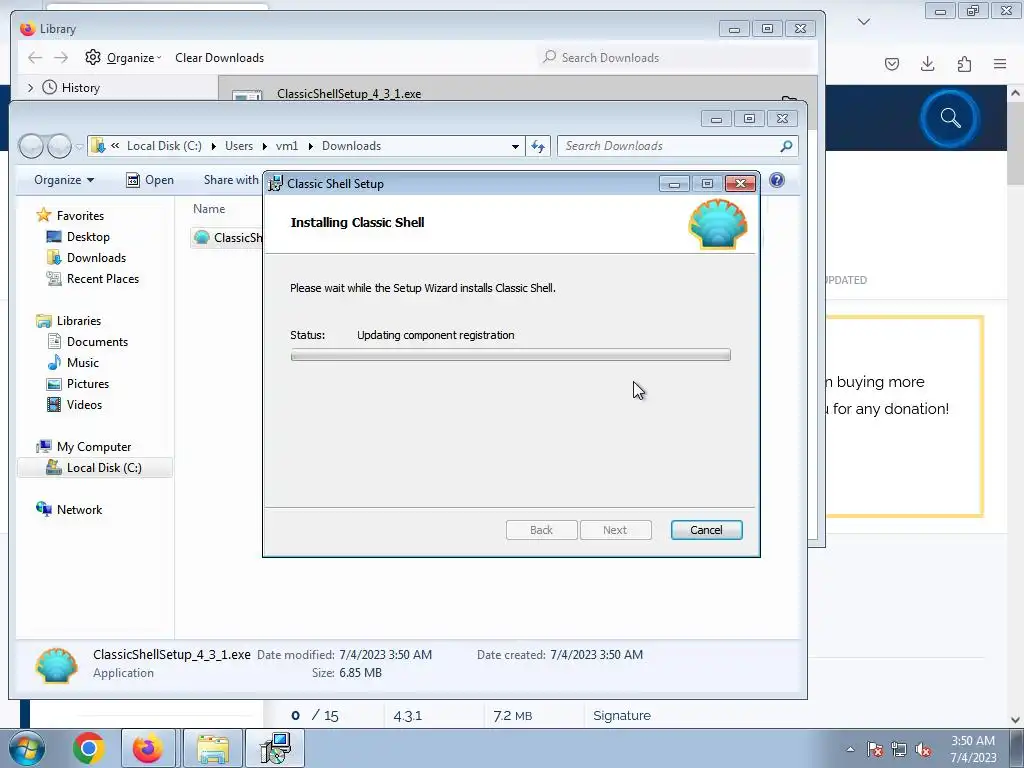Sort by the Name column header
1024x768 pixels.
pos(209,209)
